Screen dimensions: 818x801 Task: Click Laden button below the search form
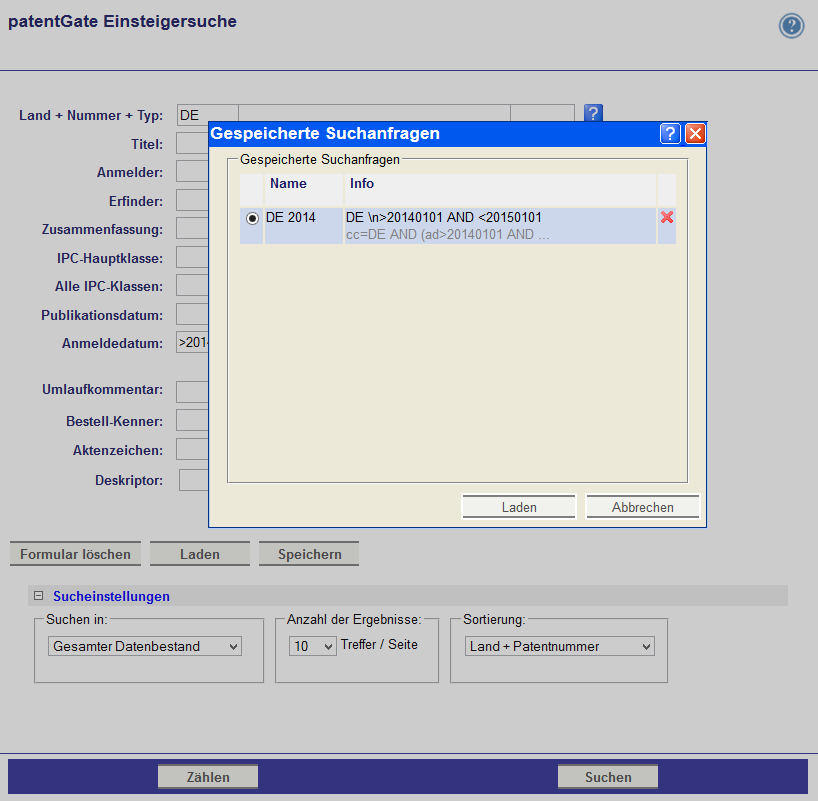tap(200, 554)
